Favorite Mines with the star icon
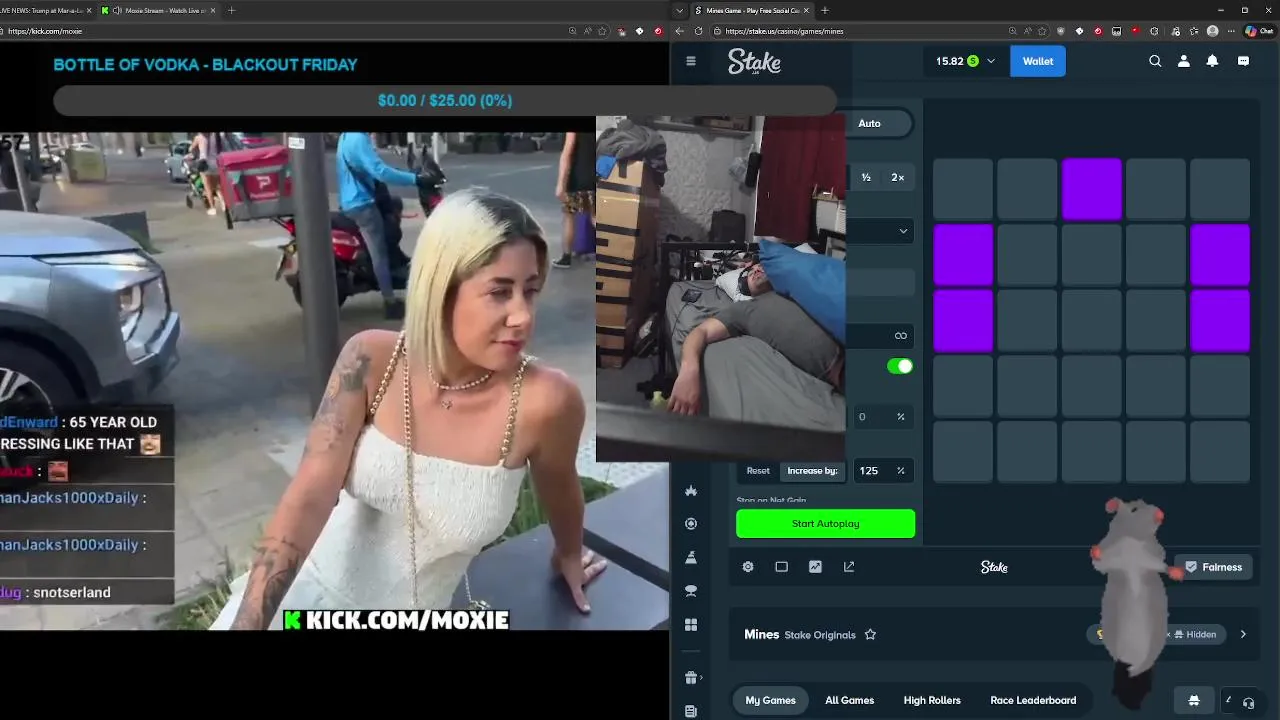1280x720 pixels. tap(870, 635)
